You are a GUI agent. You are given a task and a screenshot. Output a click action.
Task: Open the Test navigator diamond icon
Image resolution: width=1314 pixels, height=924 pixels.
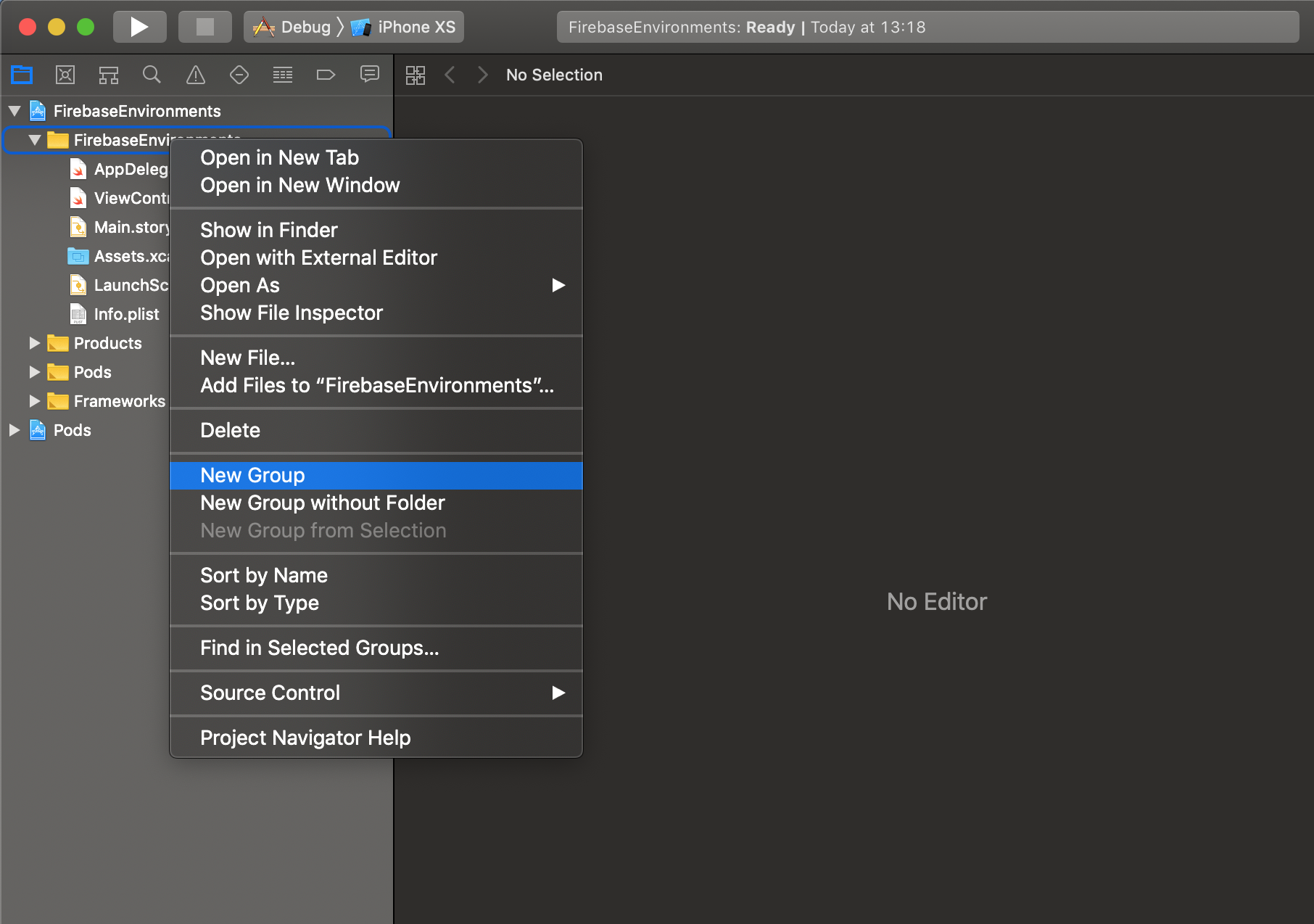239,75
